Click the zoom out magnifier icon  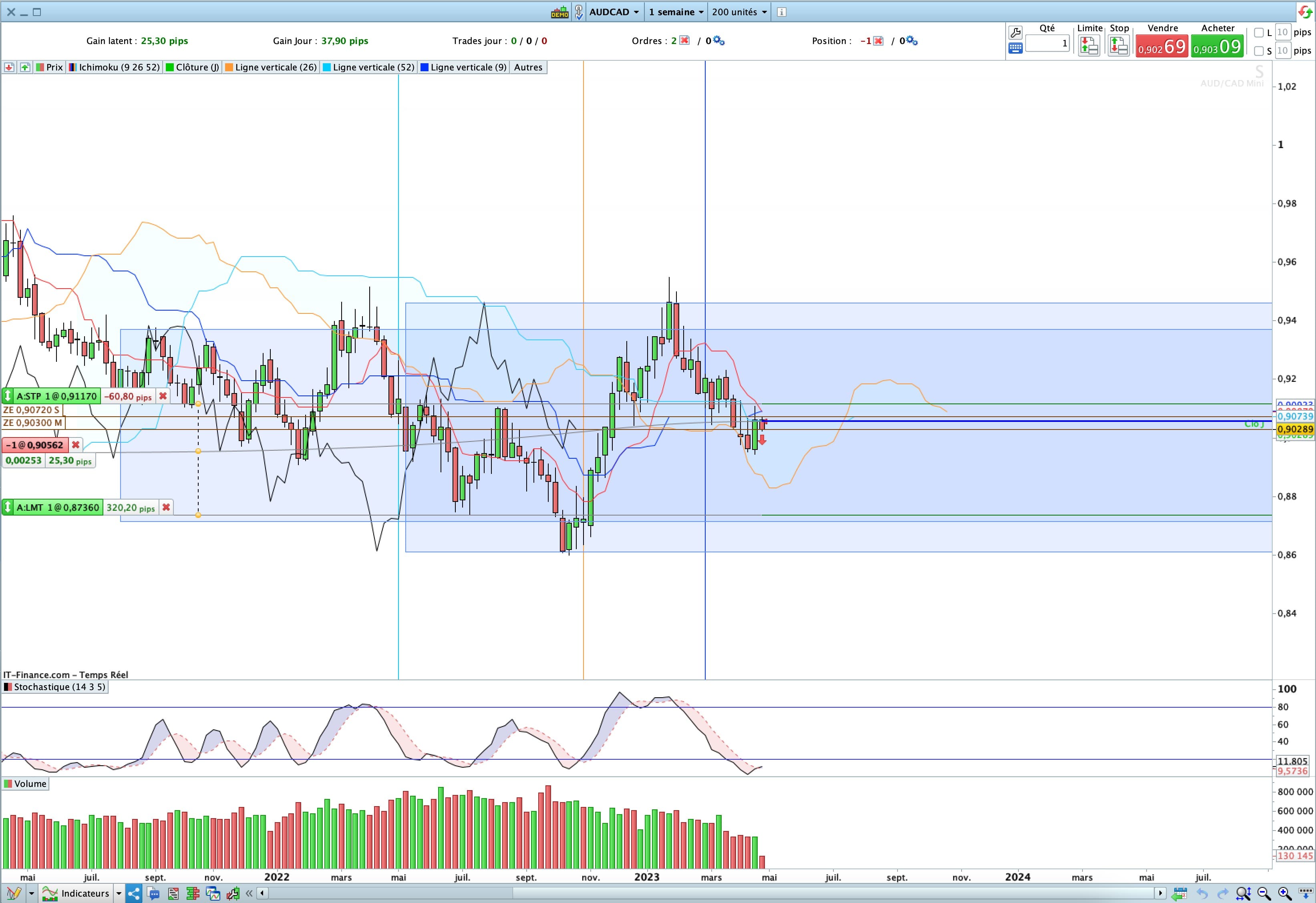(1264, 893)
